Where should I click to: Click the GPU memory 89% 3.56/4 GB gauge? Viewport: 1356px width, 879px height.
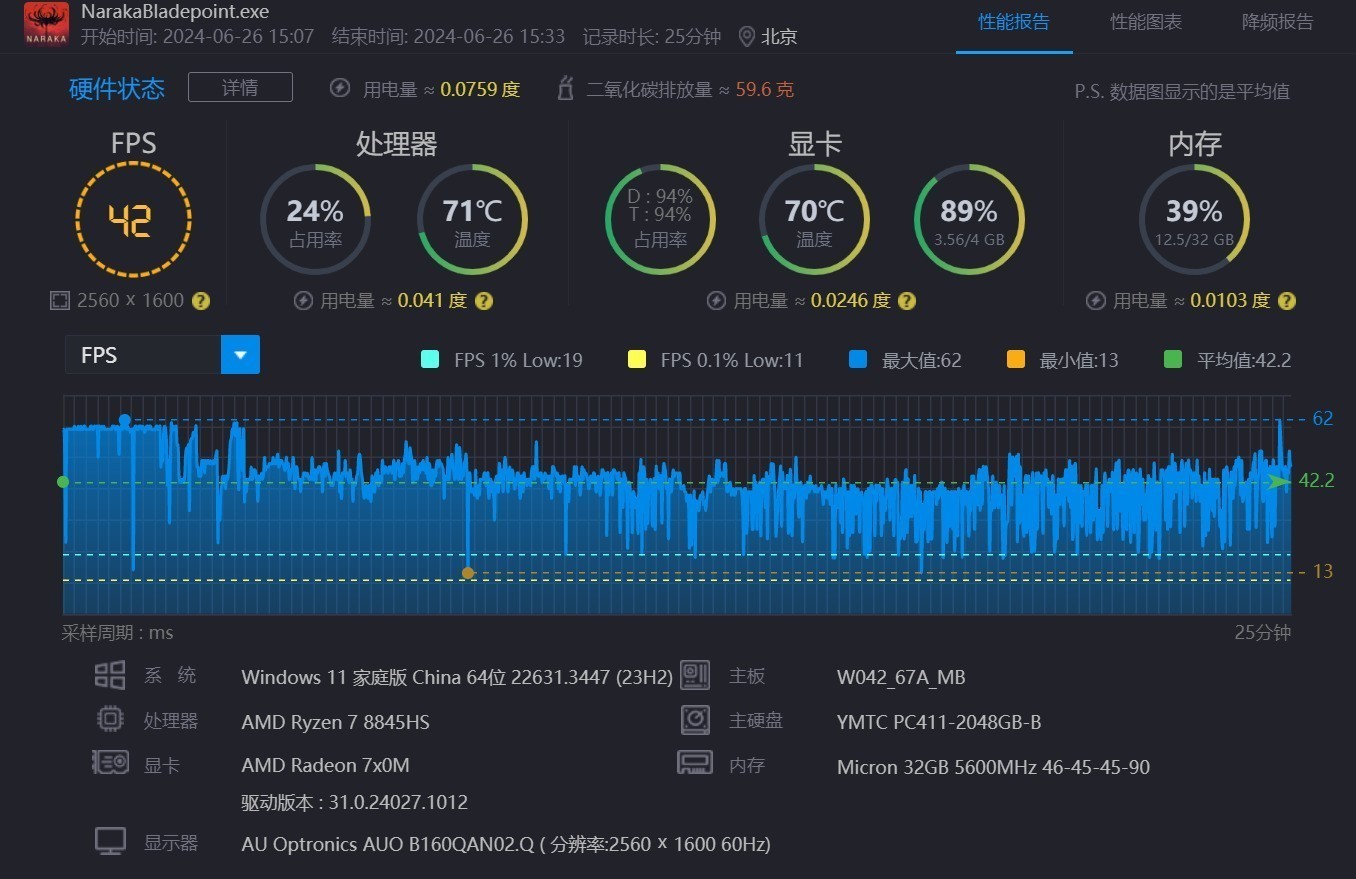click(x=969, y=219)
